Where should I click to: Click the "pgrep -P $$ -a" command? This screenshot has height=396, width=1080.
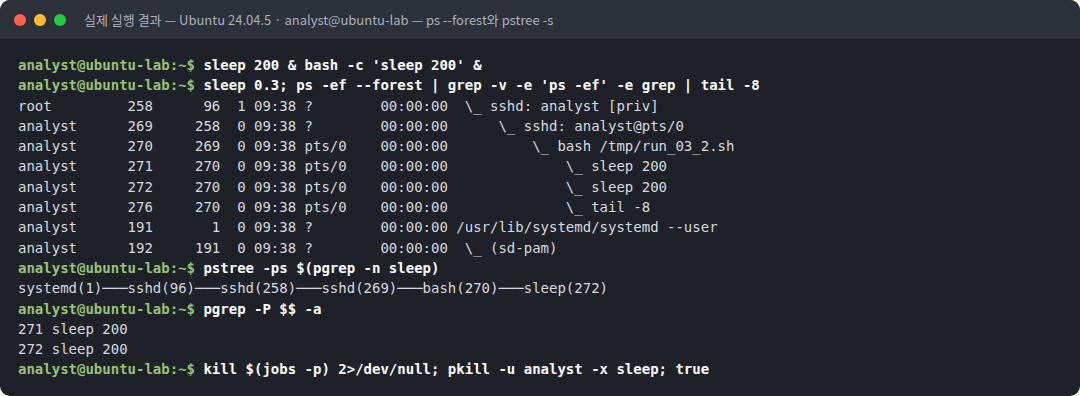pos(262,309)
